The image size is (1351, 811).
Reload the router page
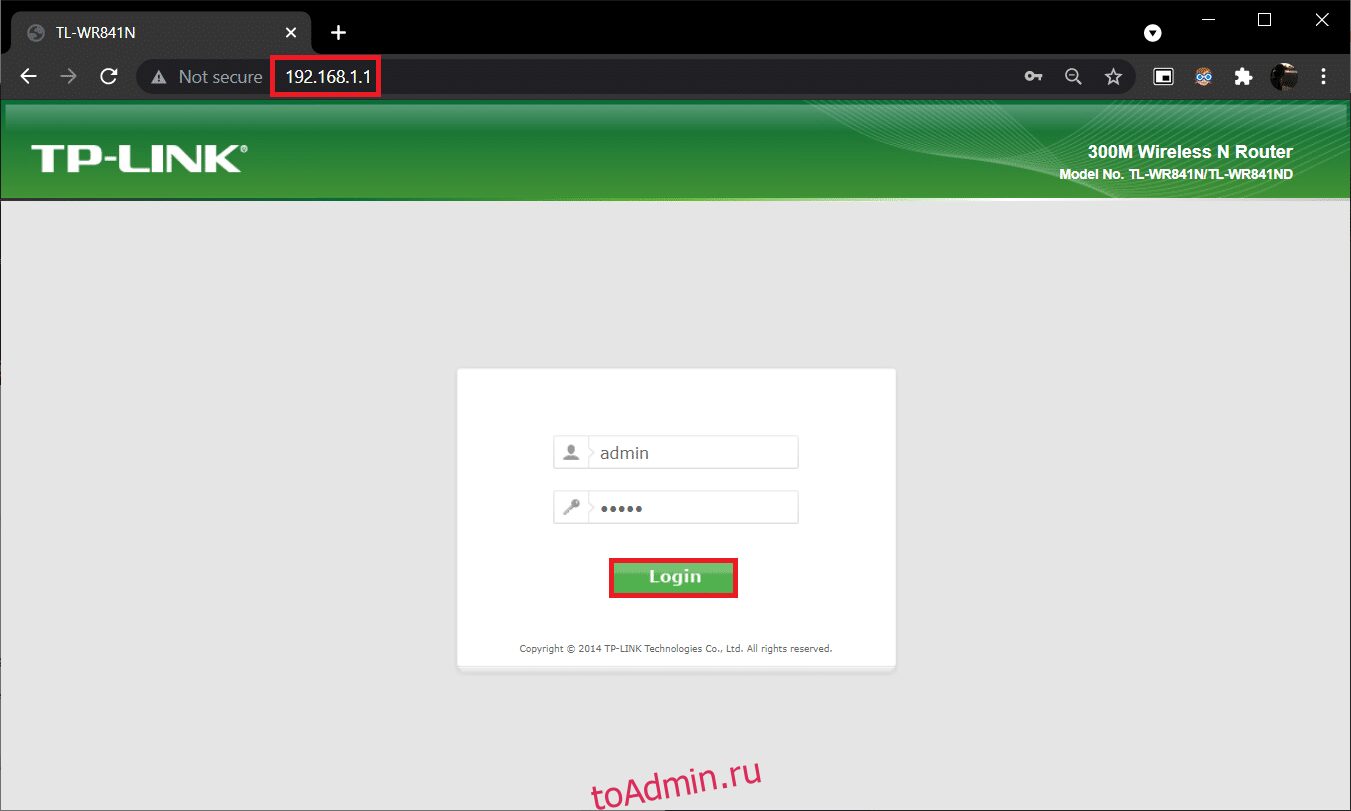[x=109, y=76]
